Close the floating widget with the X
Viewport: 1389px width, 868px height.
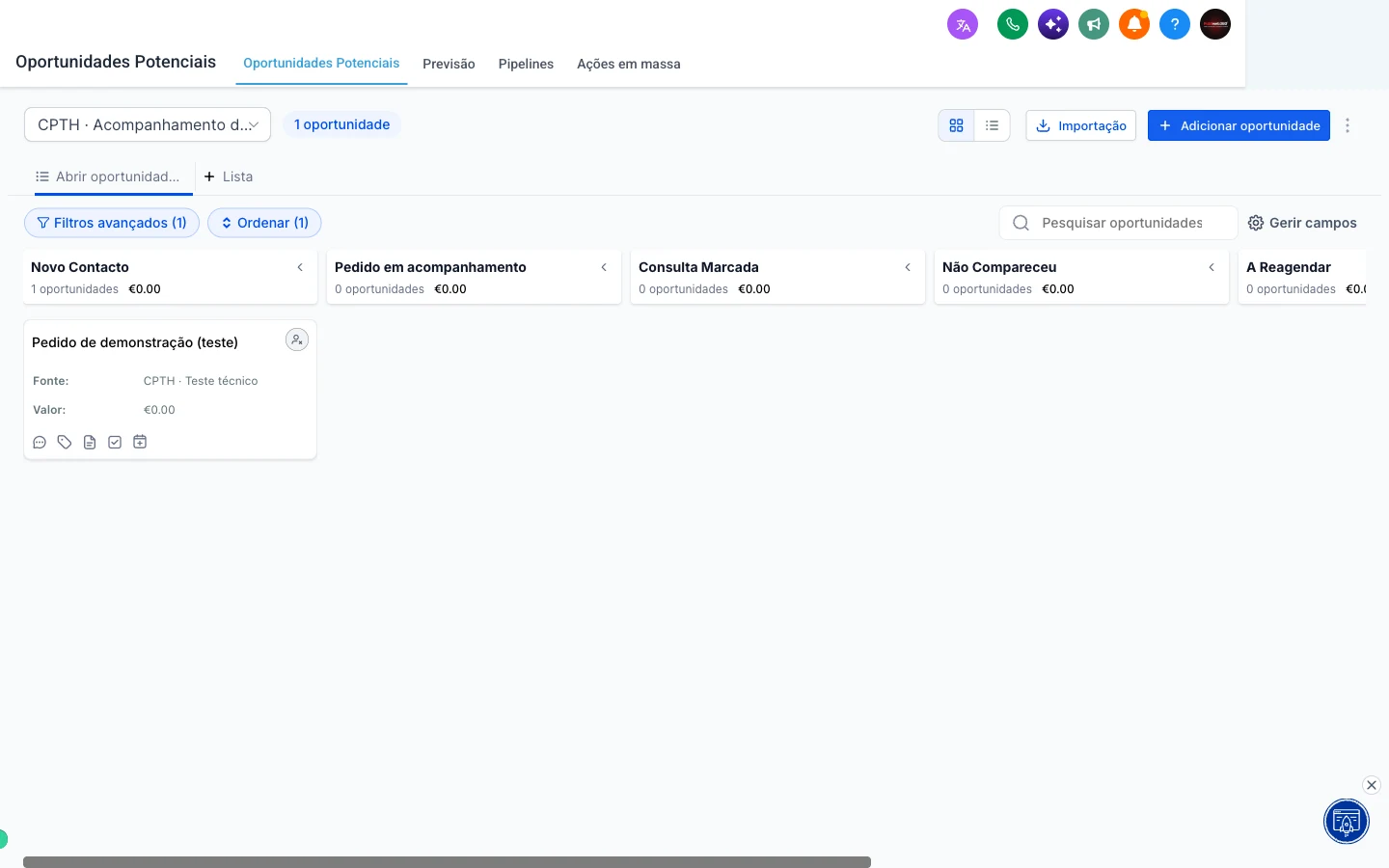[1372, 785]
